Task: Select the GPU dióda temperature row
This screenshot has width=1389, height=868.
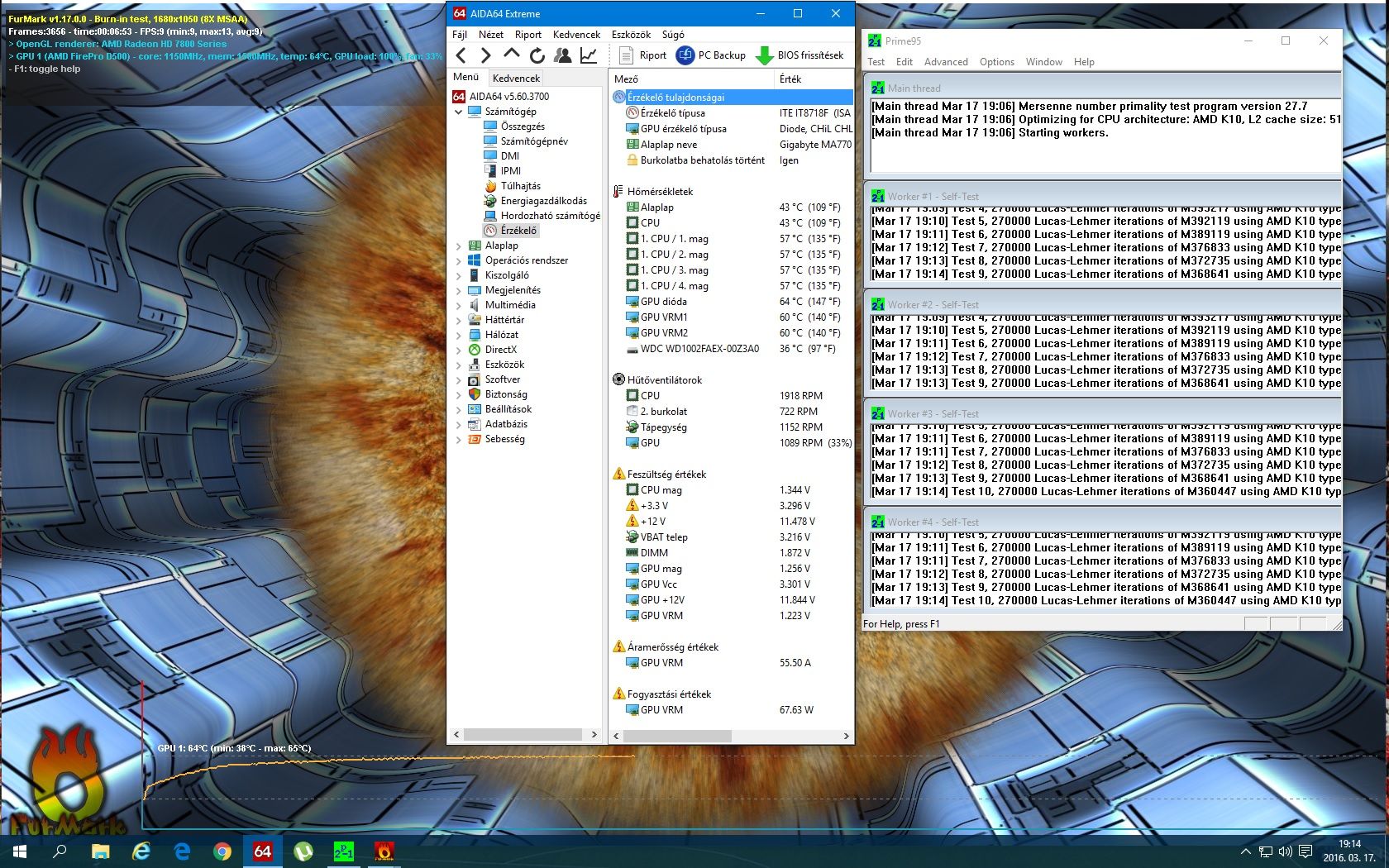Action: pos(732,302)
